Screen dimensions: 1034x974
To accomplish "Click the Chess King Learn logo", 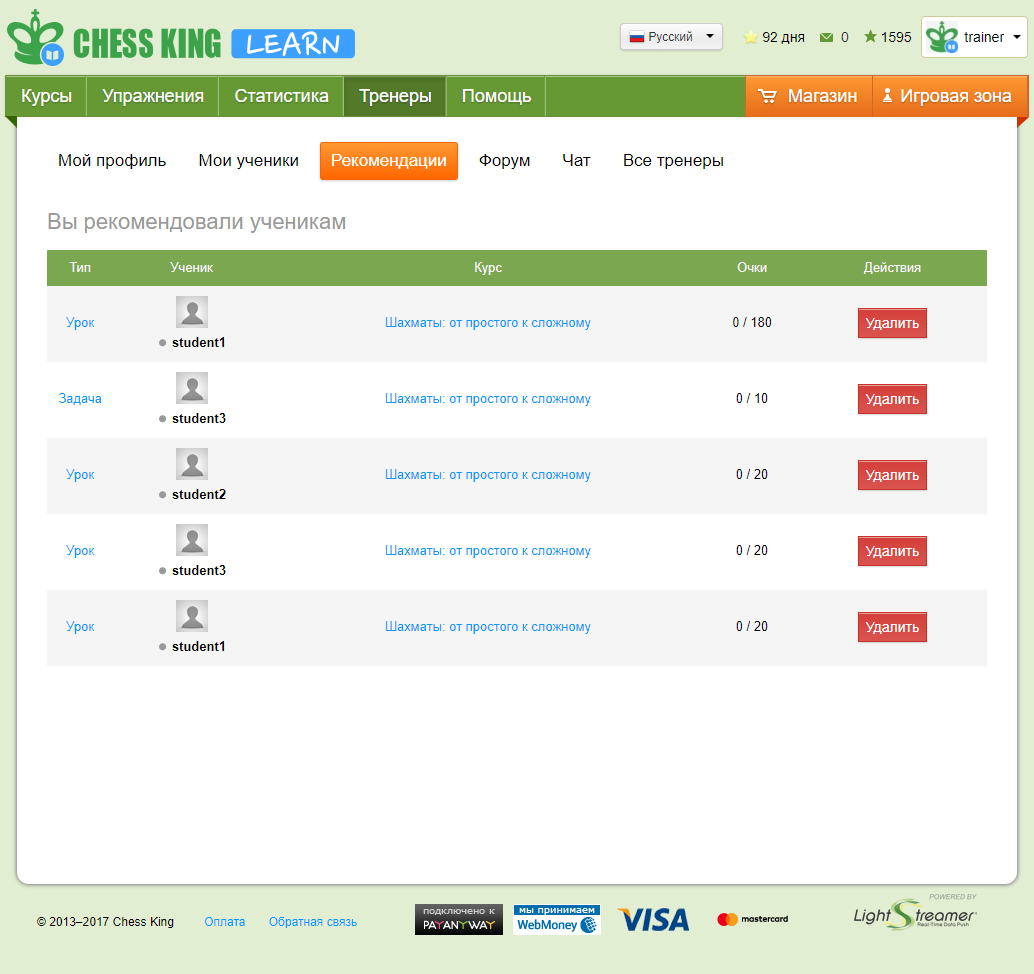I will pos(180,41).
